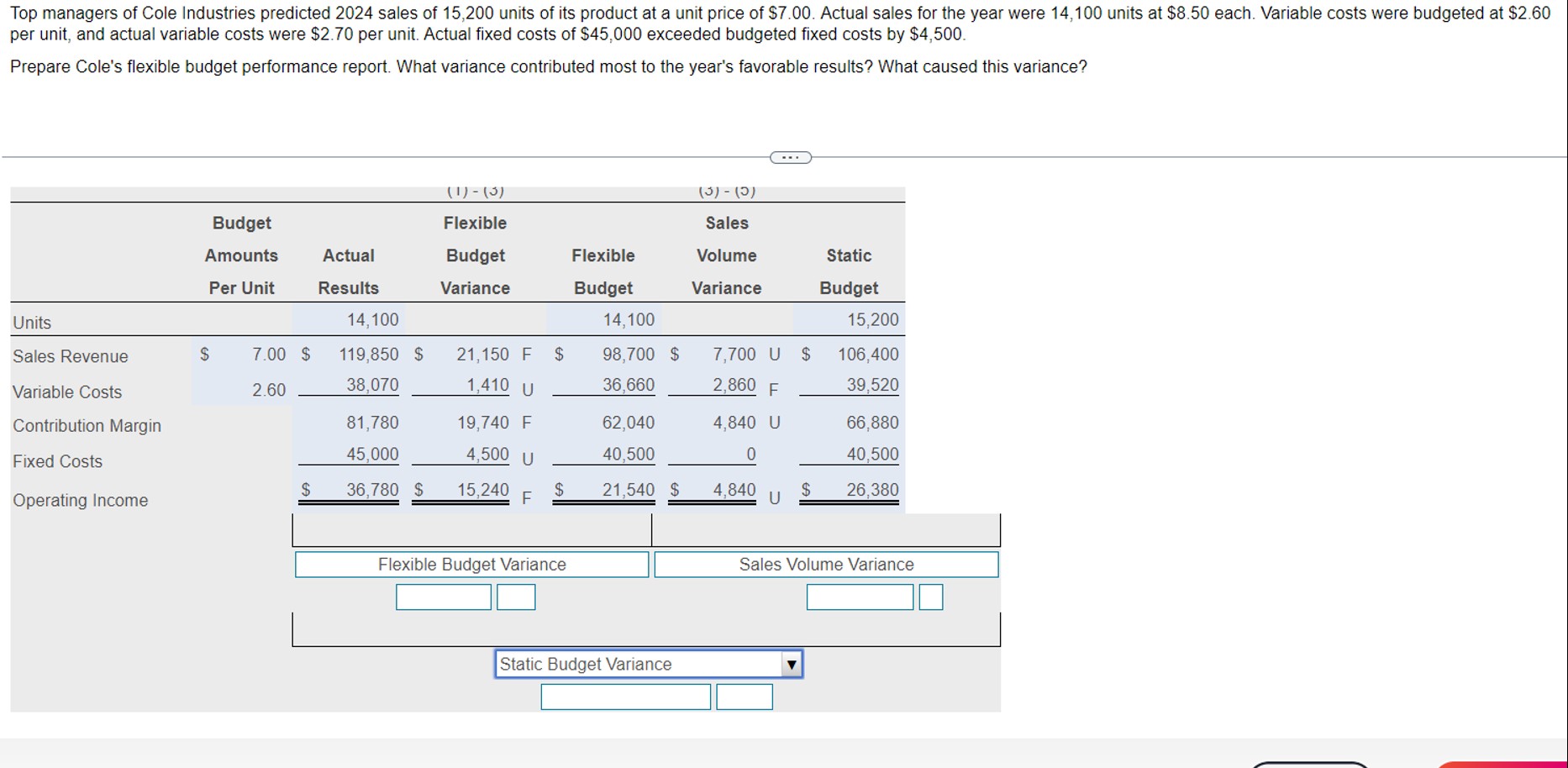Viewport: 1568px width, 768px height.
Task: Click the amount field under Sales Volume Variance box
Action: click(860, 597)
